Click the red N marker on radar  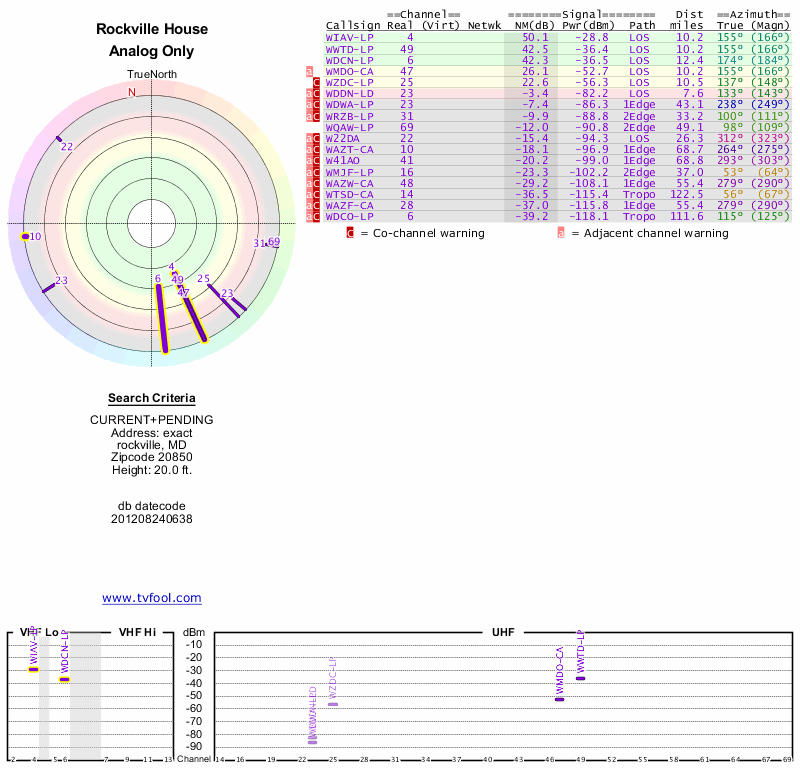132,92
